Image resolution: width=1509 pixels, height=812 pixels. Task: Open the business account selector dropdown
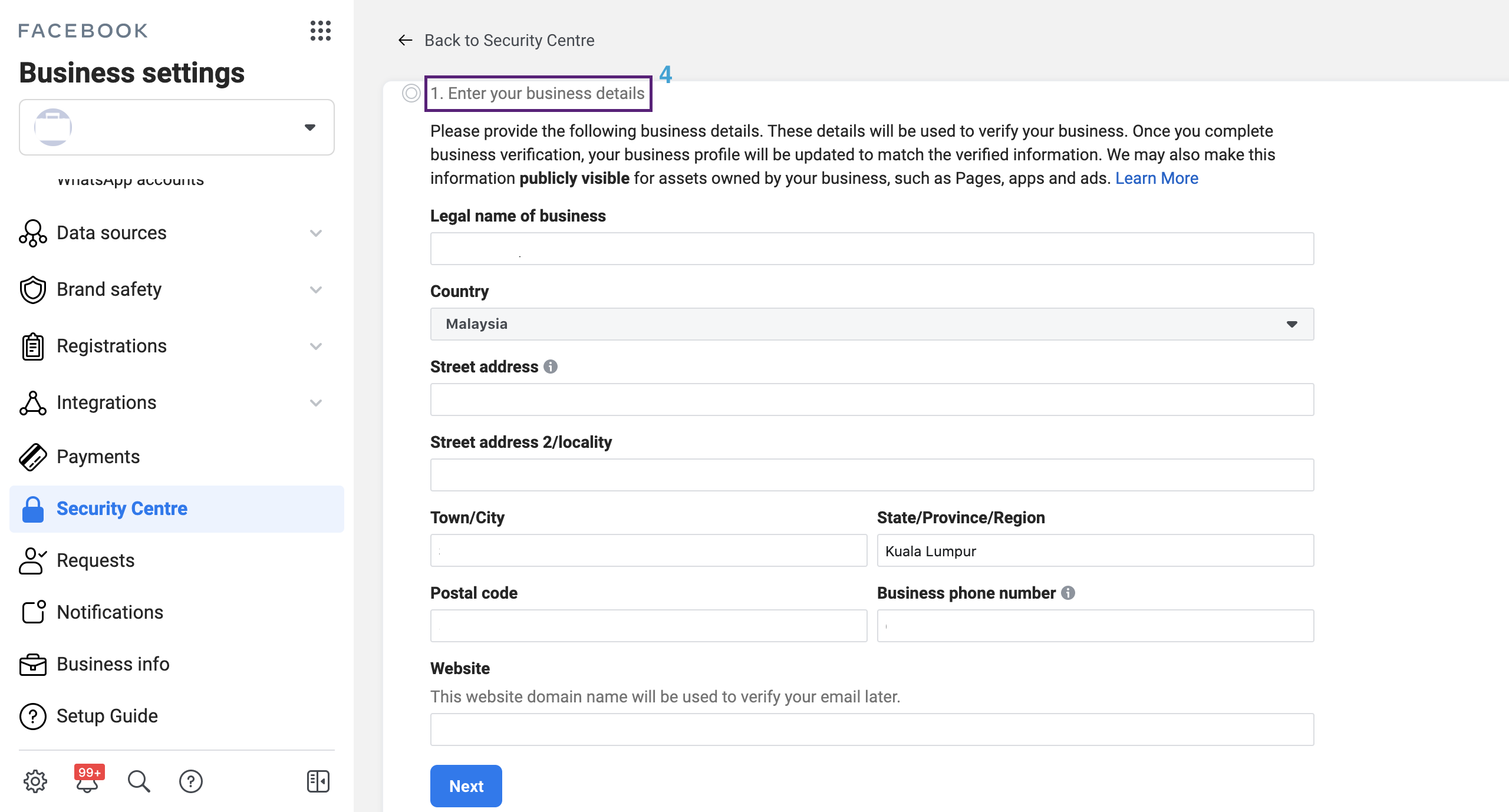click(177, 127)
